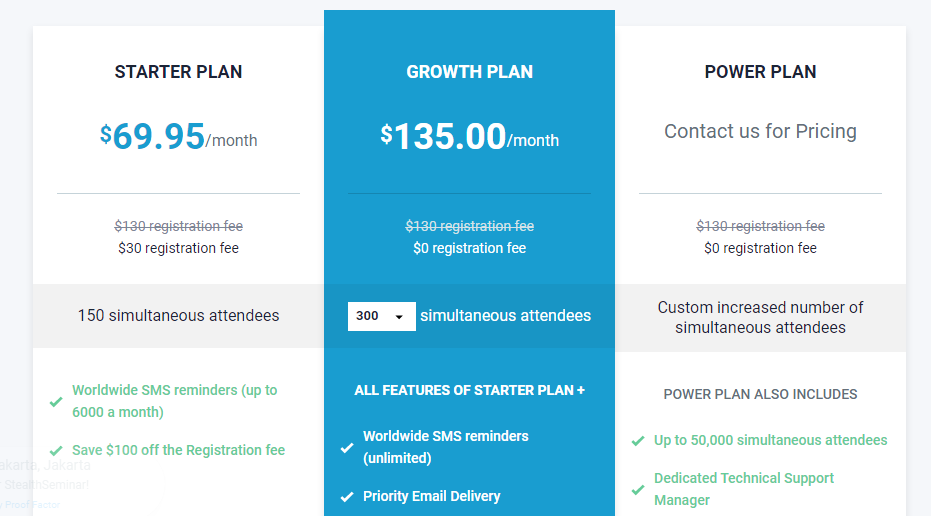Click Save $100 off the Registration fee

(178, 450)
